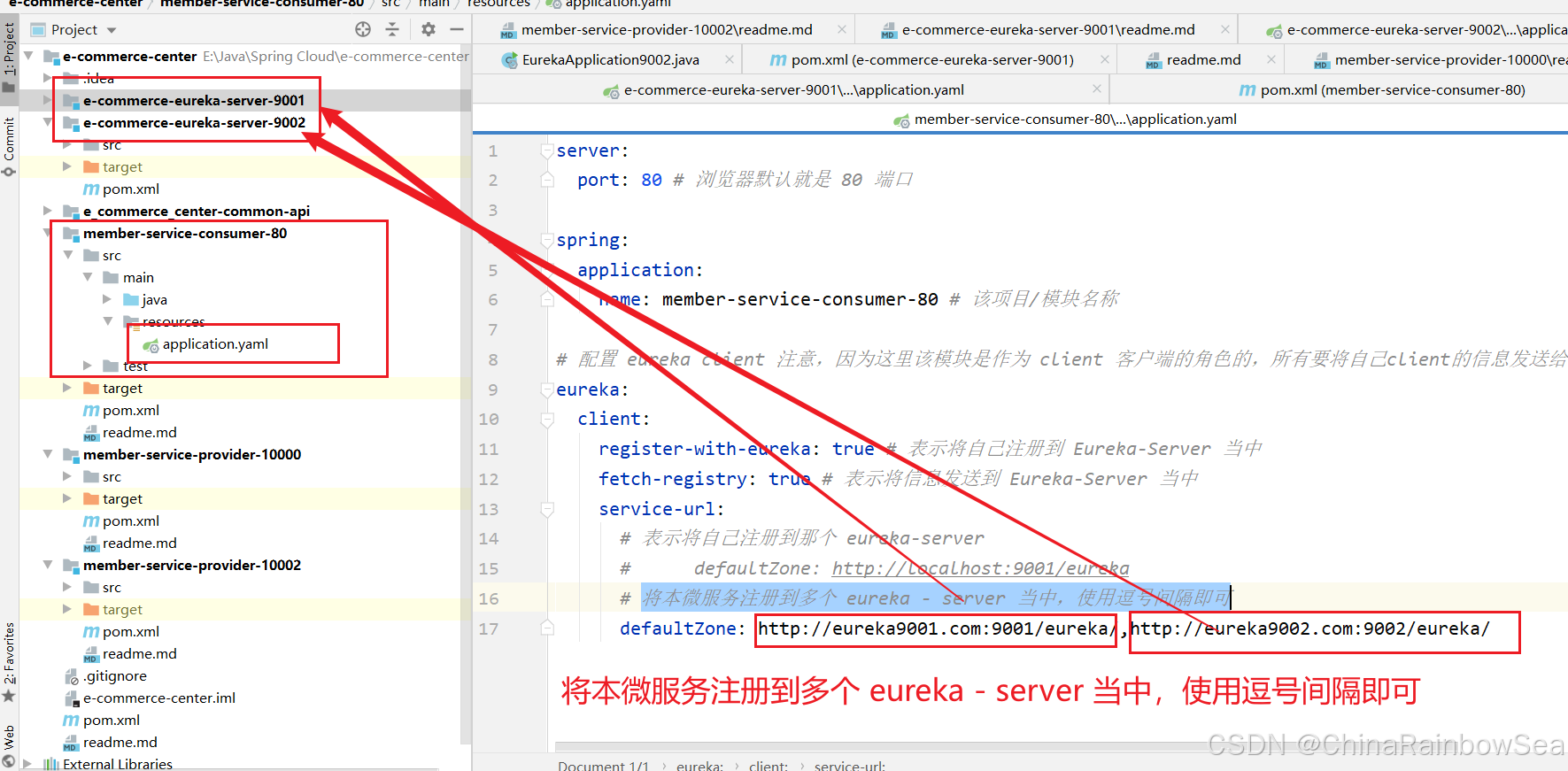Open the 2: Favorites side tool tab
Screen dimensions: 1568x771
click(9, 661)
